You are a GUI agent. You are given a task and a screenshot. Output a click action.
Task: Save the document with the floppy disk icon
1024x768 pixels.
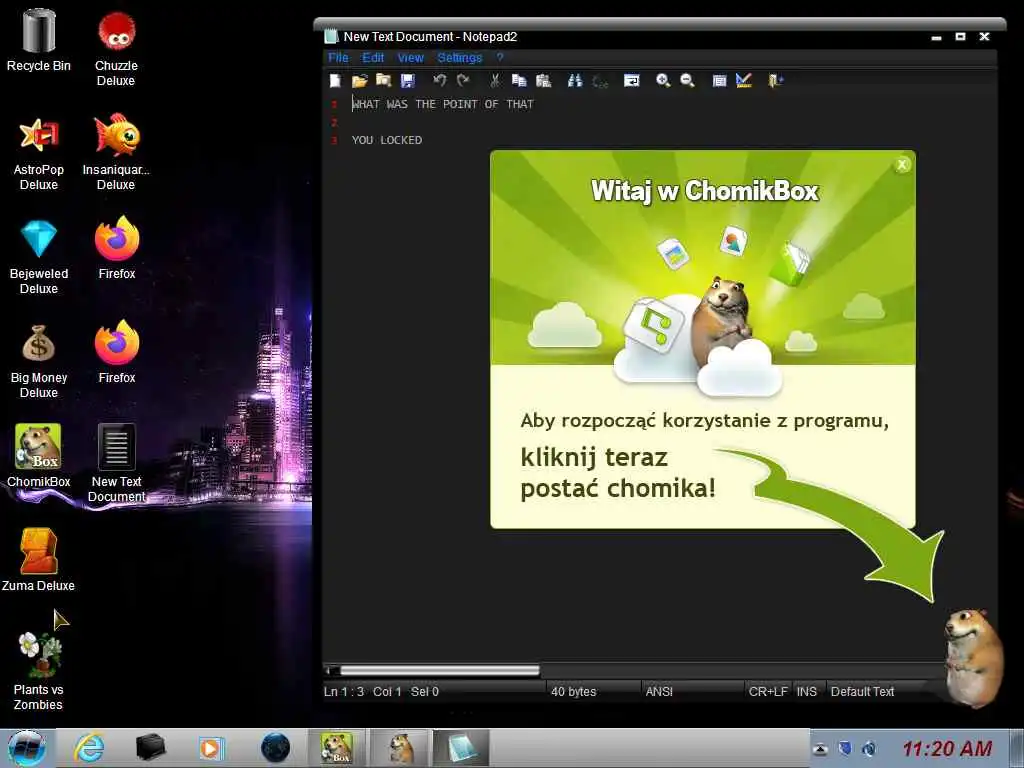coord(408,80)
